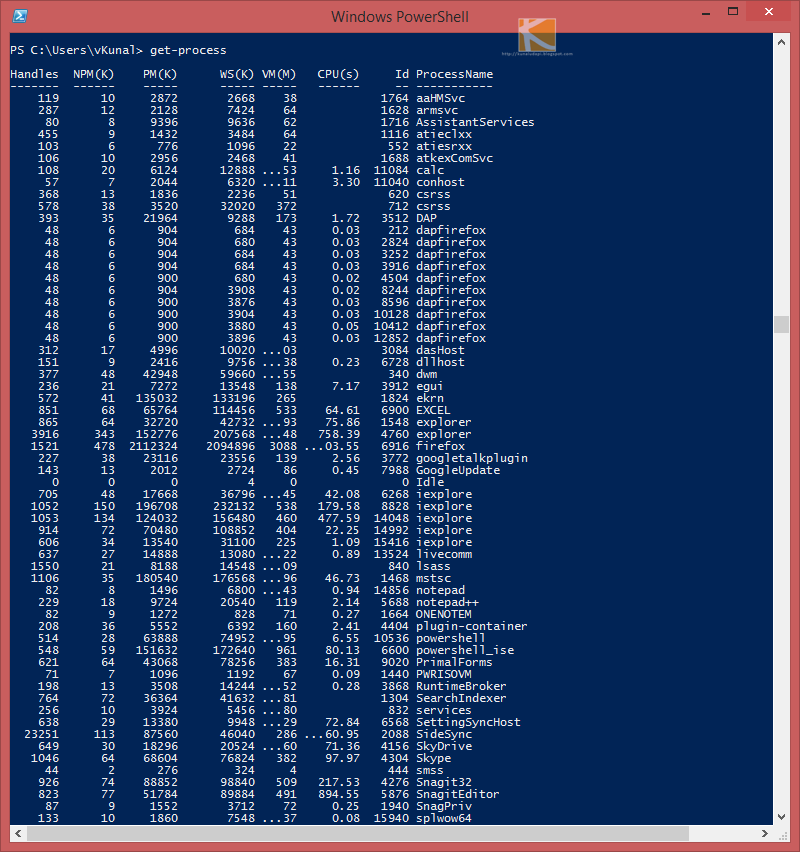Click the googletalkplugin process name
The image size is (800, 852).
click(472, 458)
